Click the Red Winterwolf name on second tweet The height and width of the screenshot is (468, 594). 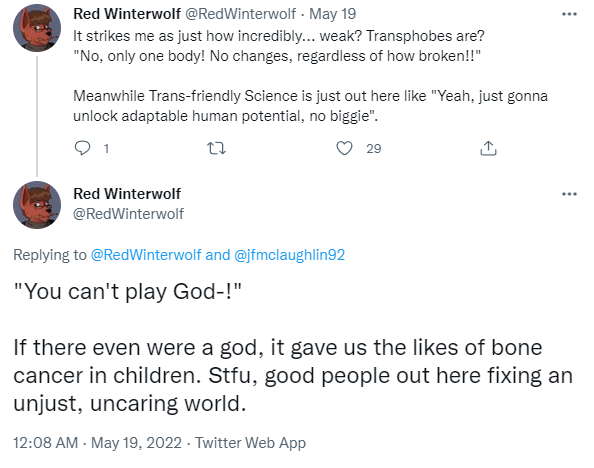[127, 194]
